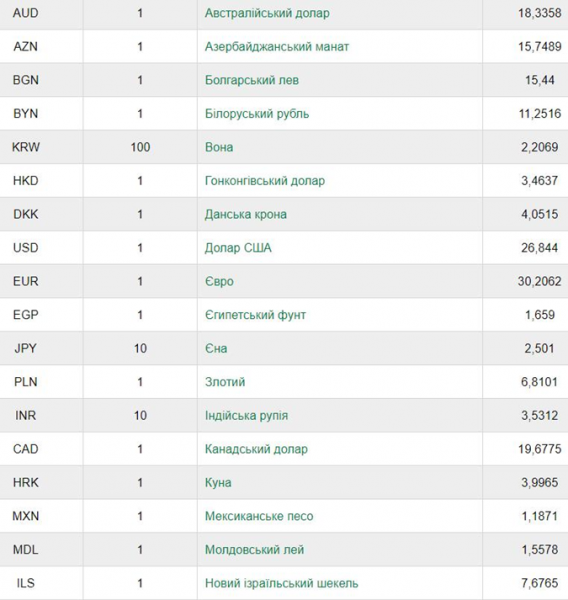This screenshot has height=600, width=568.
Task: Click the rate value 1,1871
Action: pos(539,516)
